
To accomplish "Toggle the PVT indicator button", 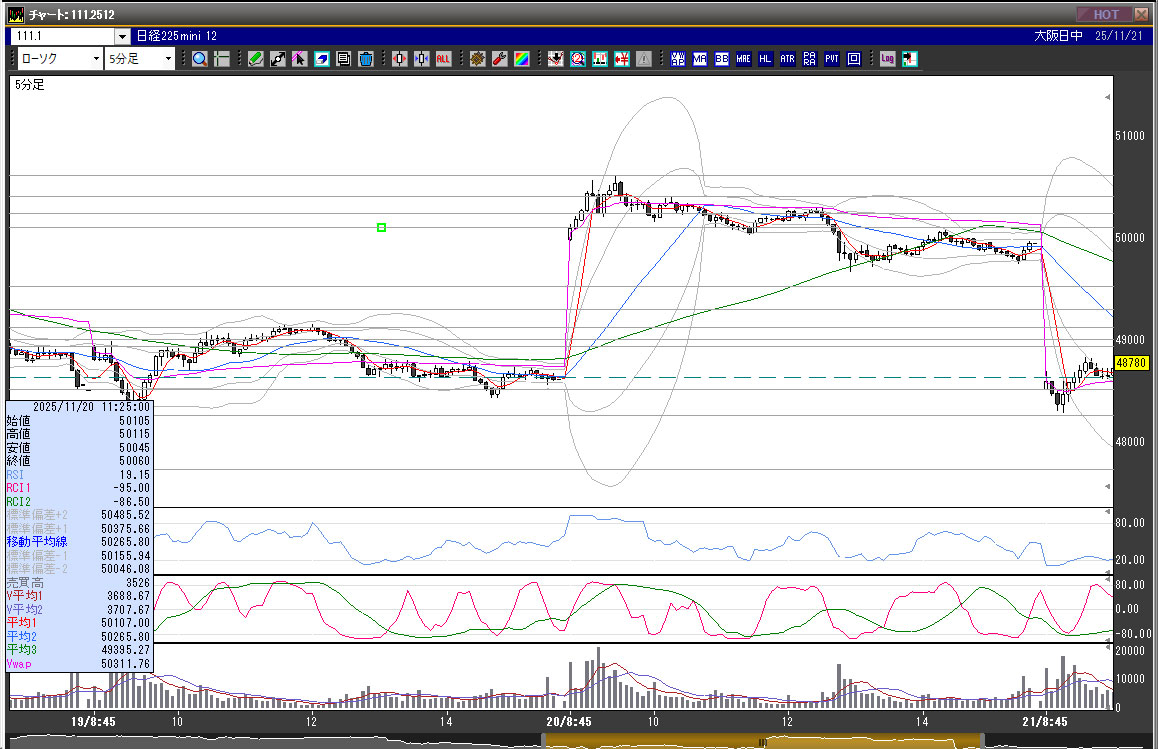I will tap(832, 59).
